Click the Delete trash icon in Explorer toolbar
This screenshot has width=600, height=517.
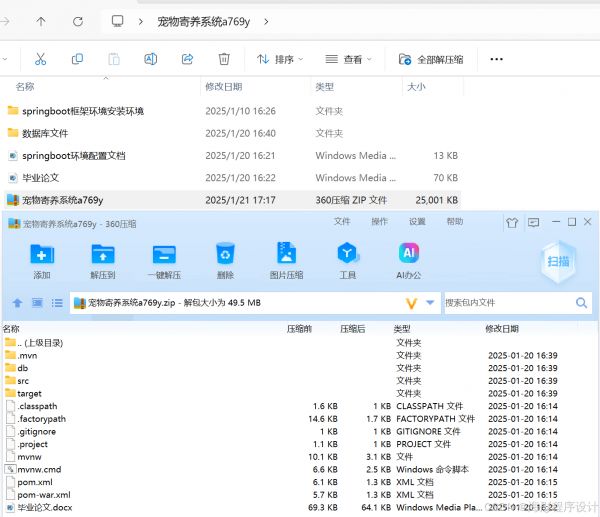click(x=224, y=59)
